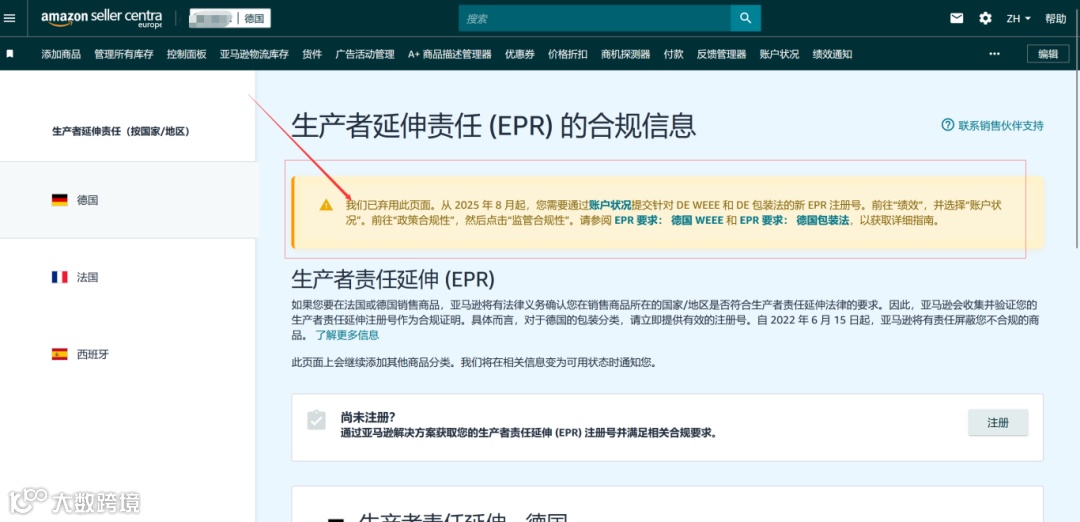This screenshot has width=1080, height=522.
Task: Click the 生产者延伸责任（按国家/地区）sidebar heading
Action: [121, 131]
